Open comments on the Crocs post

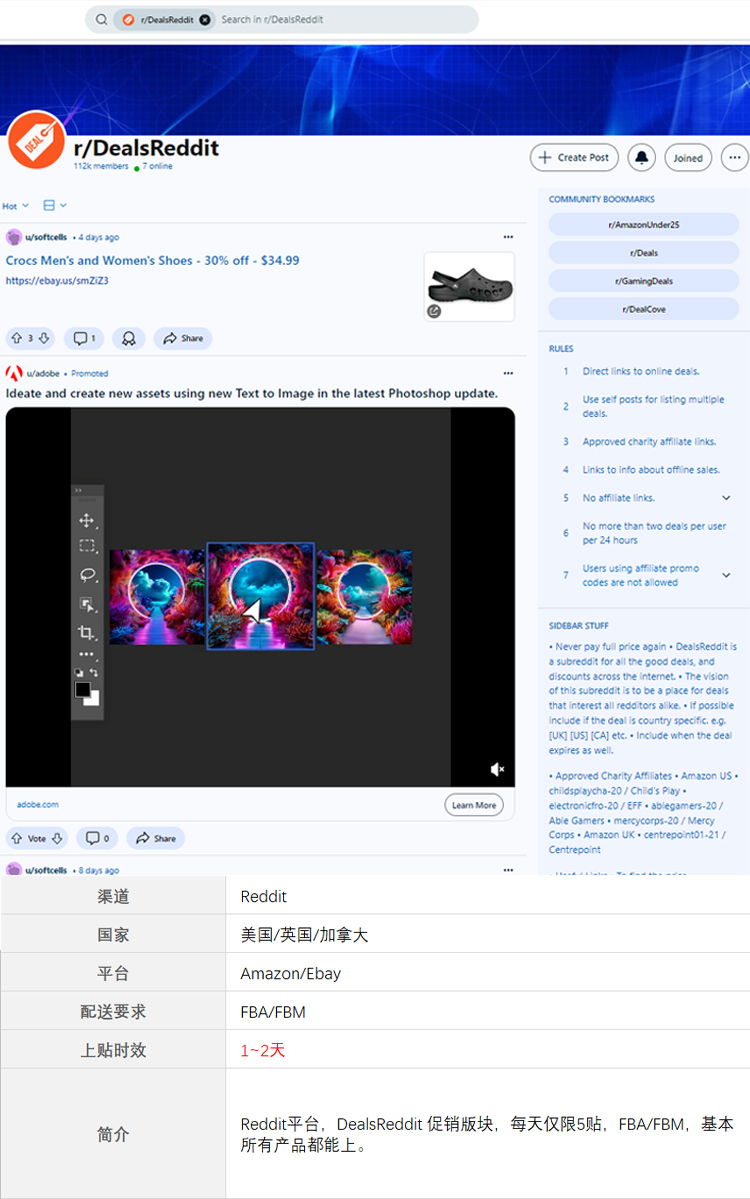point(84,339)
